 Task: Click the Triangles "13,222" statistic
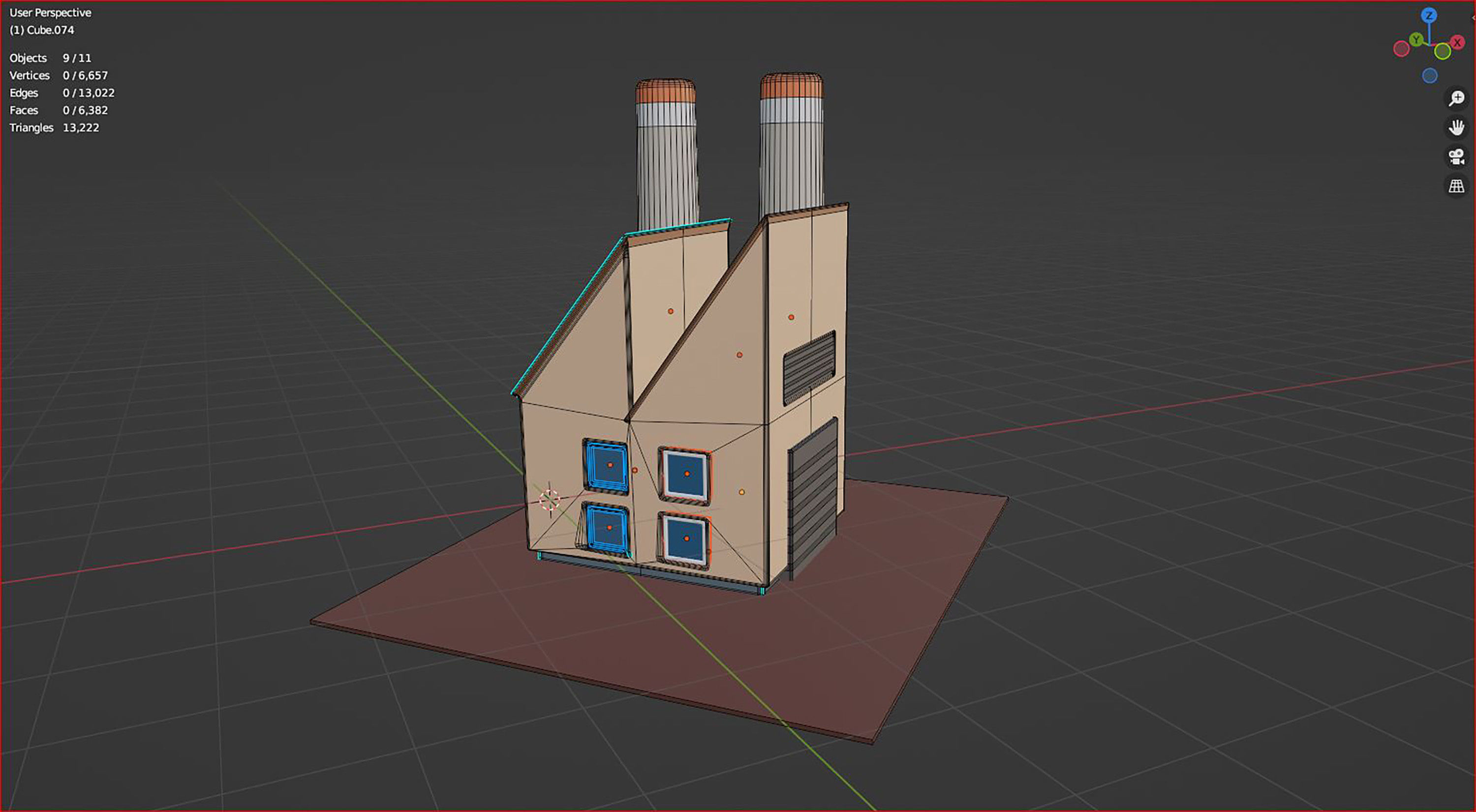[81, 128]
